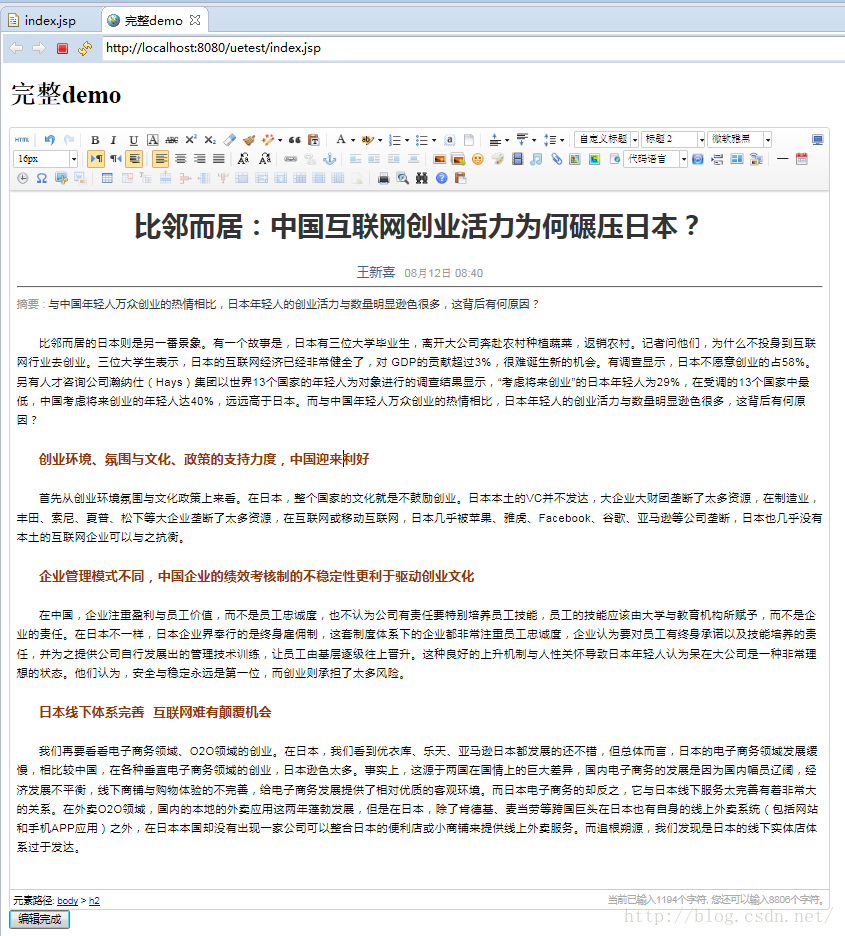Open the custom title dropdown

pos(607,139)
